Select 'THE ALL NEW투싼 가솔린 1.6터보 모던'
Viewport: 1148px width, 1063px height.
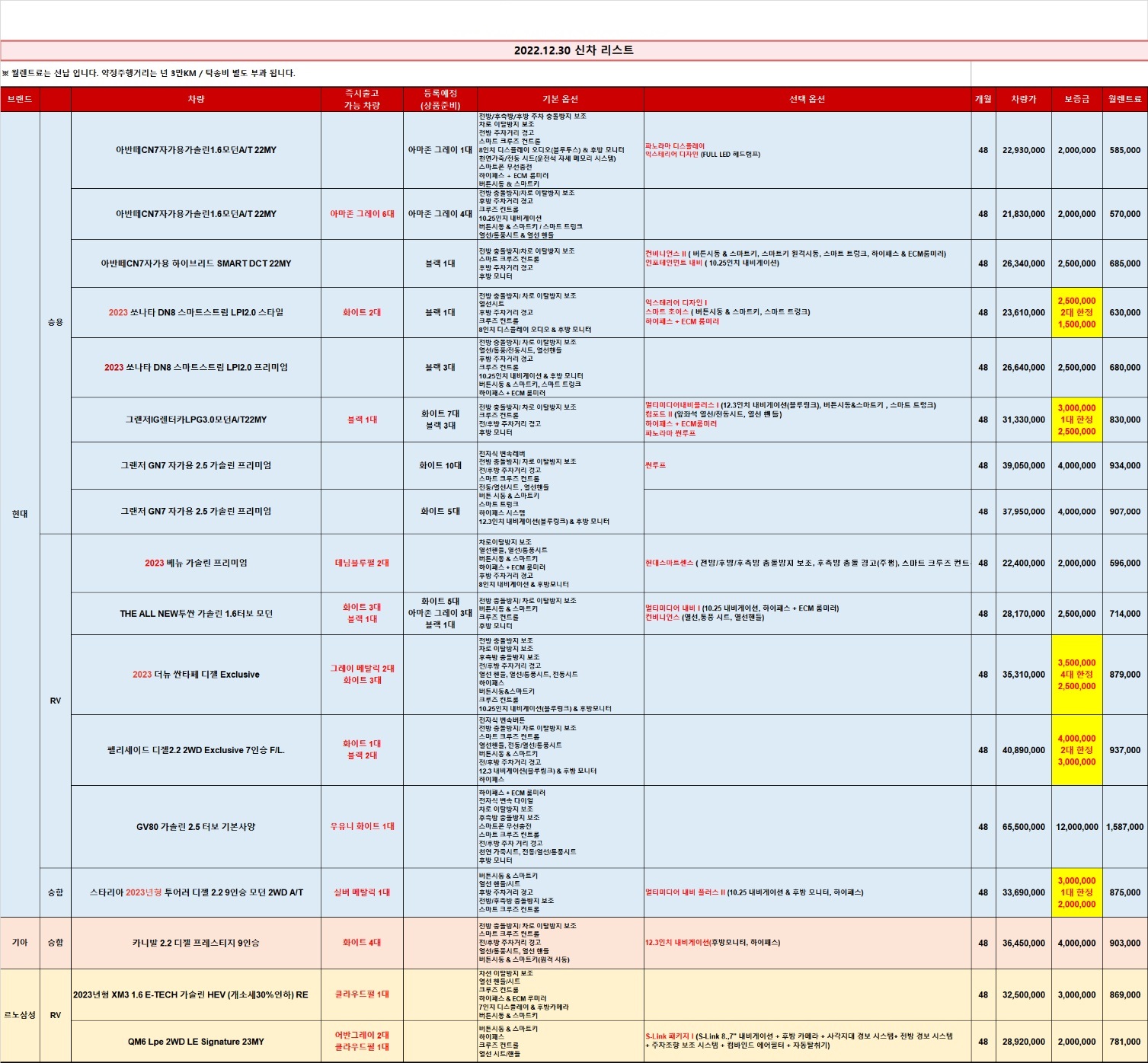click(196, 614)
